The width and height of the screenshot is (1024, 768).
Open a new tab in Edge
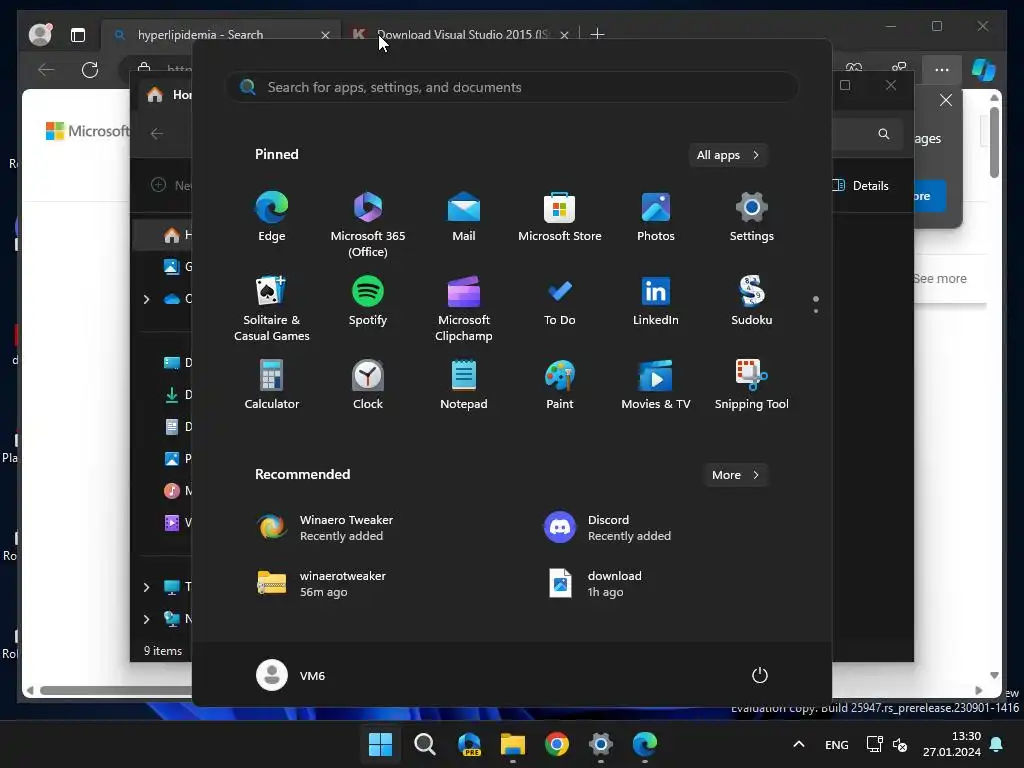pyautogui.click(x=597, y=34)
